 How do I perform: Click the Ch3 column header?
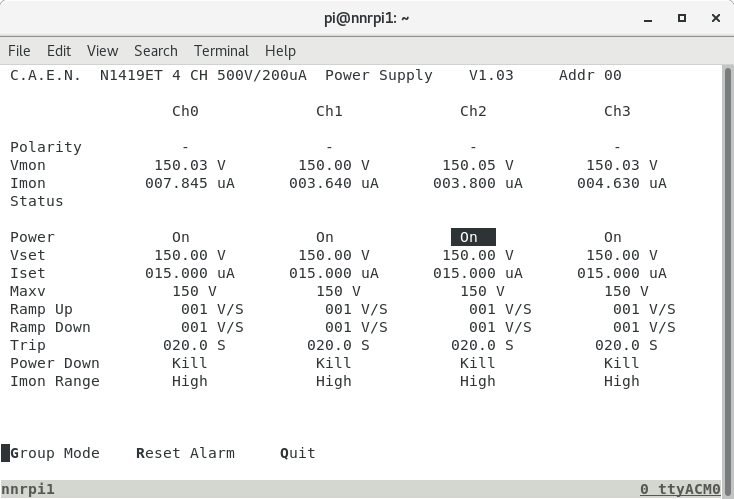point(617,111)
